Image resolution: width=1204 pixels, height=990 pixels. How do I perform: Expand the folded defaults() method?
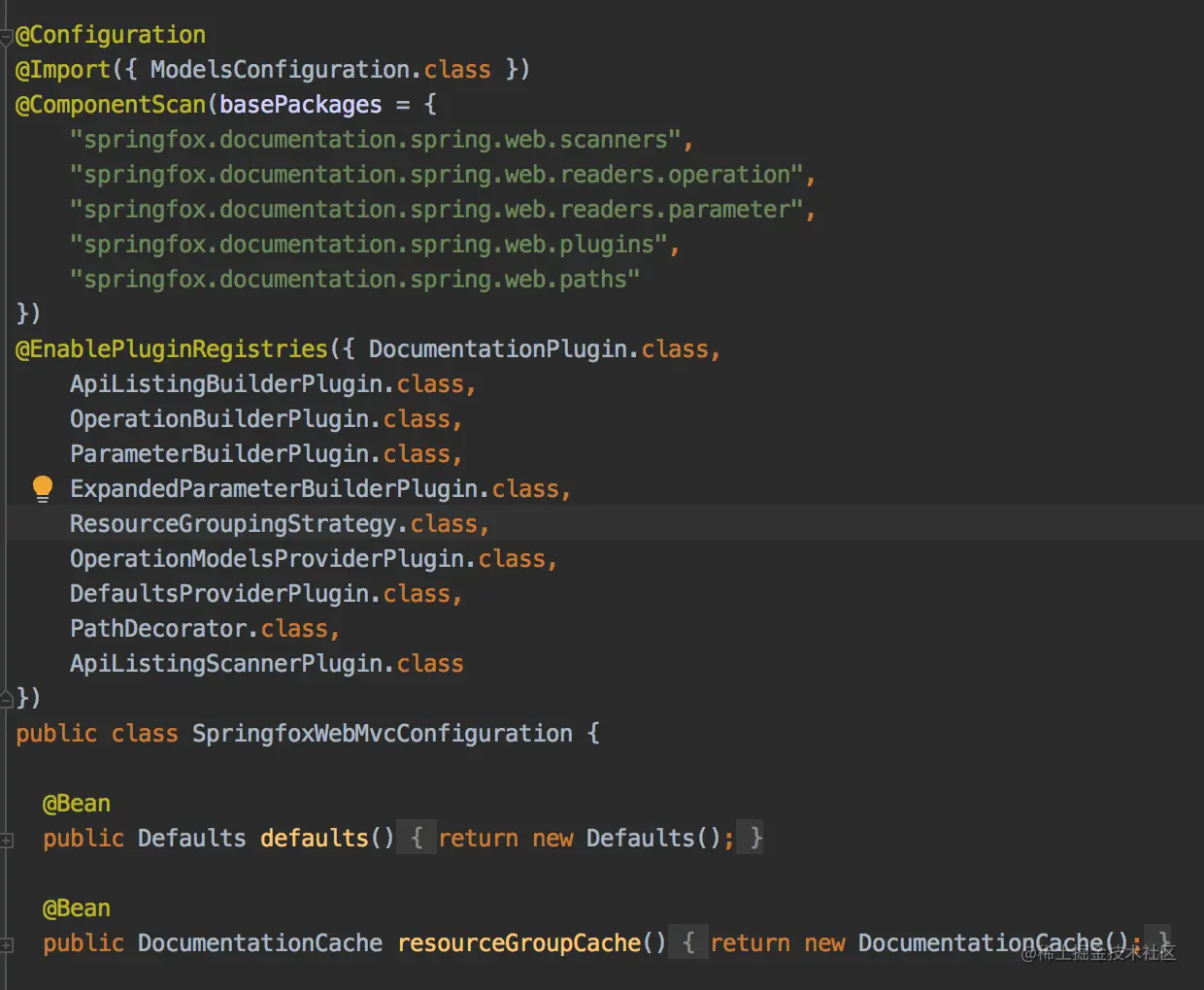tap(6, 840)
